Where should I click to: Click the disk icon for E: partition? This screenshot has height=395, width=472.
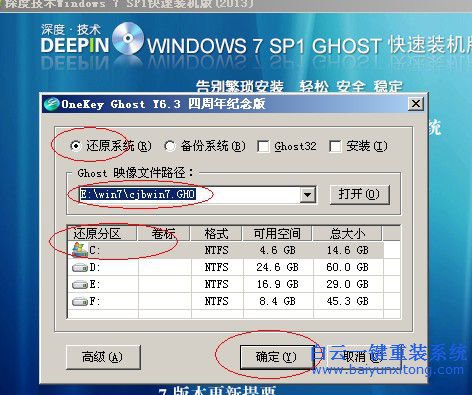pos(80,284)
